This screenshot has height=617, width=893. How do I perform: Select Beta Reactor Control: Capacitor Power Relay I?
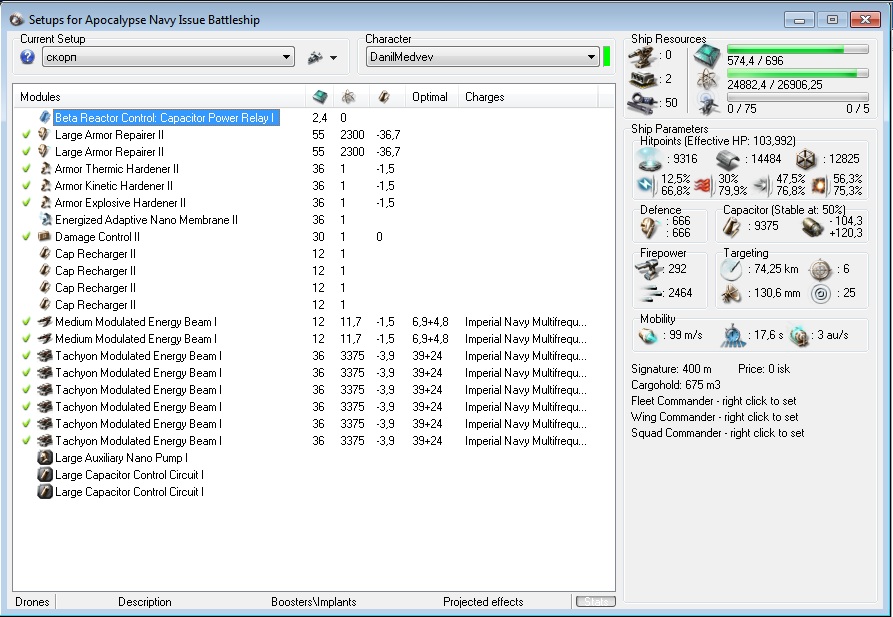[166, 118]
